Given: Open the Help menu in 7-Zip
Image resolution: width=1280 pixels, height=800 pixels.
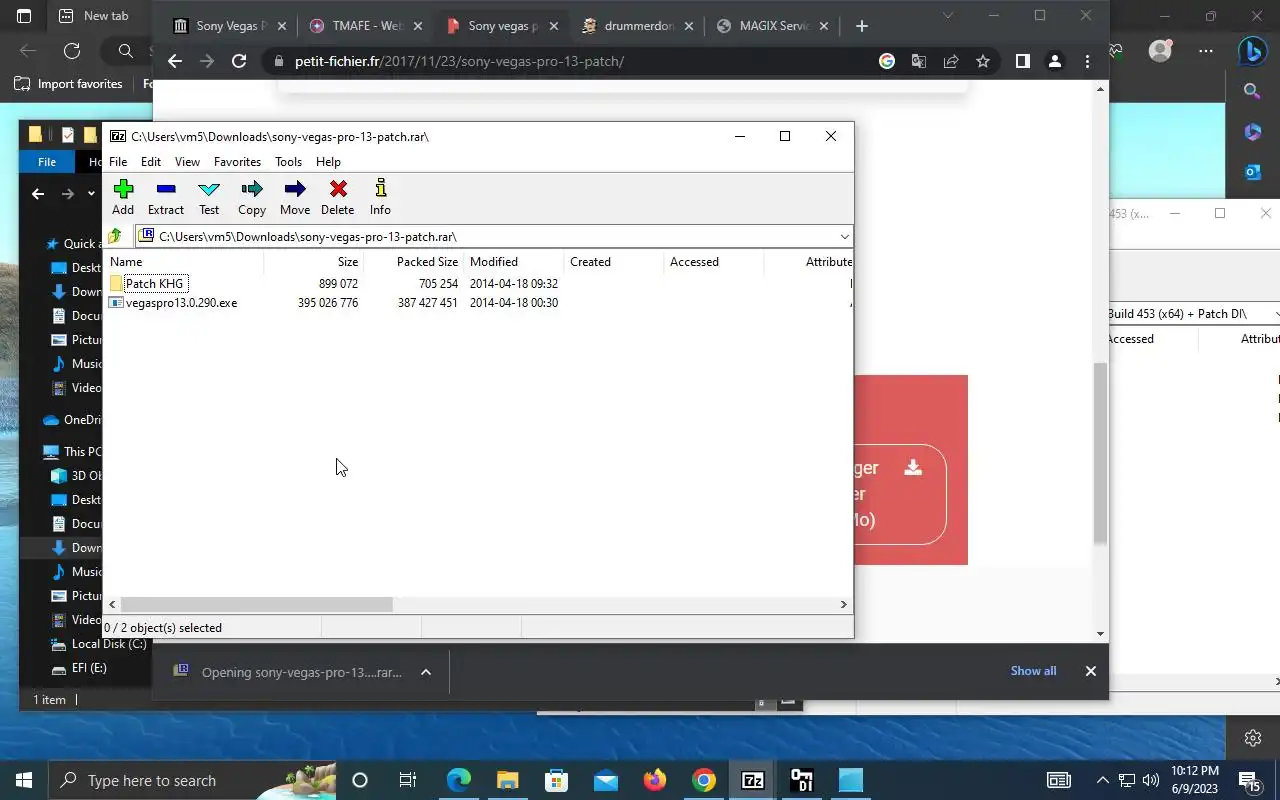Looking at the screenshot, I should [x=328, y=161].
